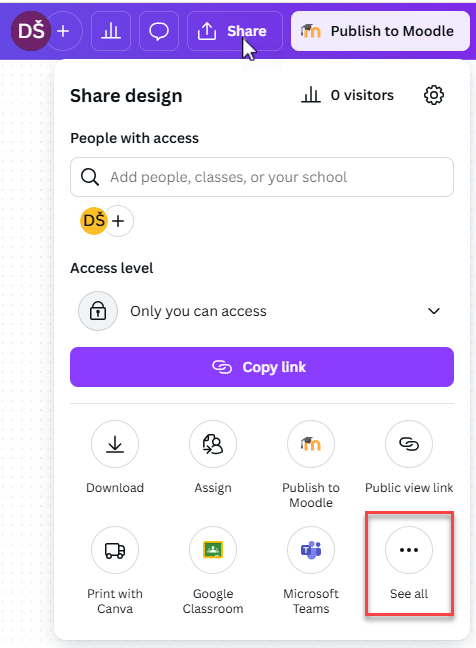Open the Assign option

[x=213, y=444]
